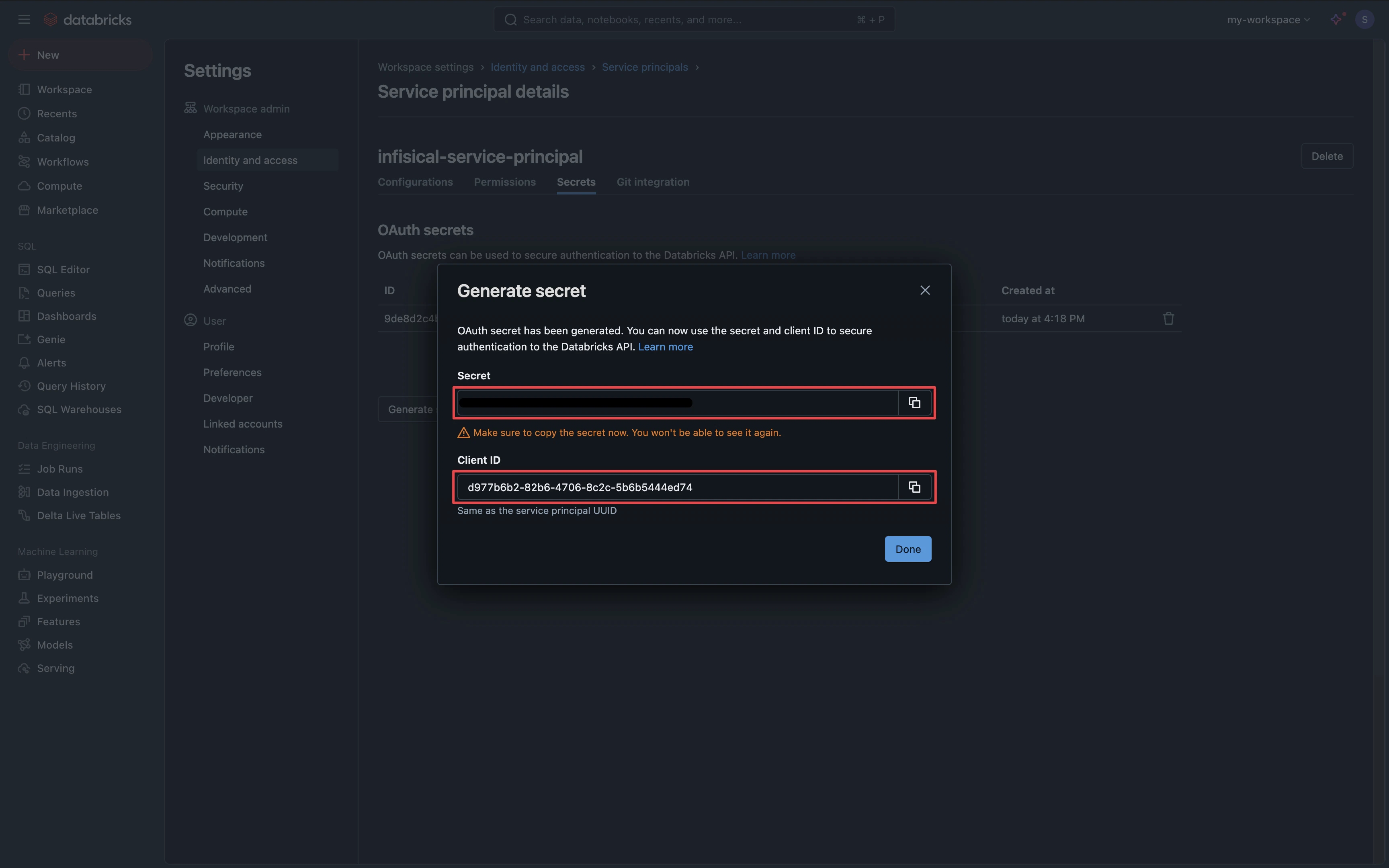The image size is (1389, 868).
Task: Open Profile under User settings
Action: [x=219, y=347]
